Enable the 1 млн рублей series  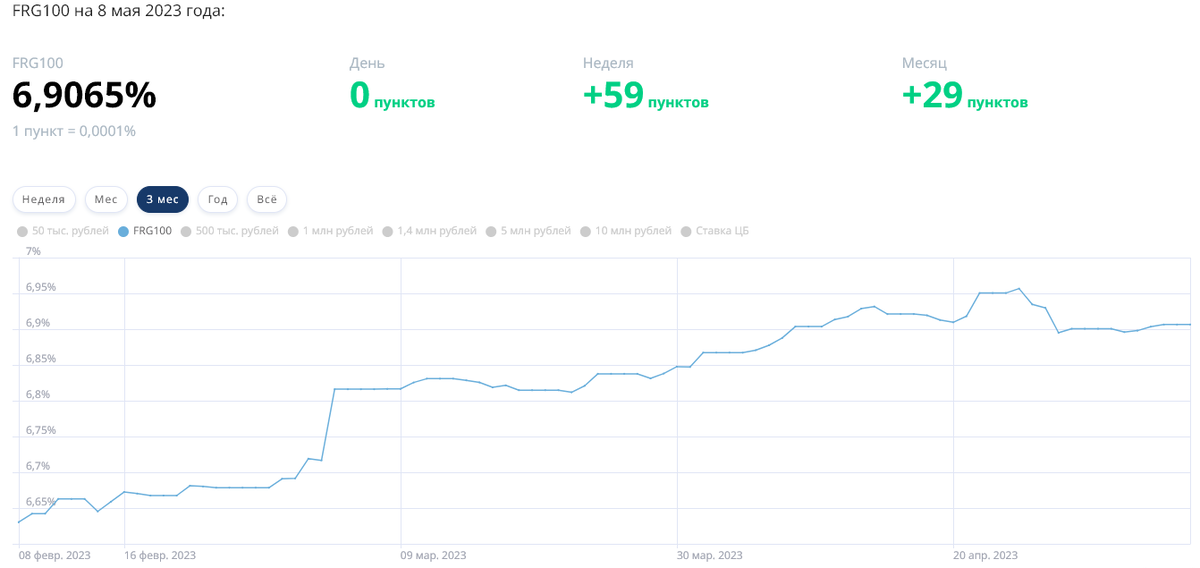(331, 231)
